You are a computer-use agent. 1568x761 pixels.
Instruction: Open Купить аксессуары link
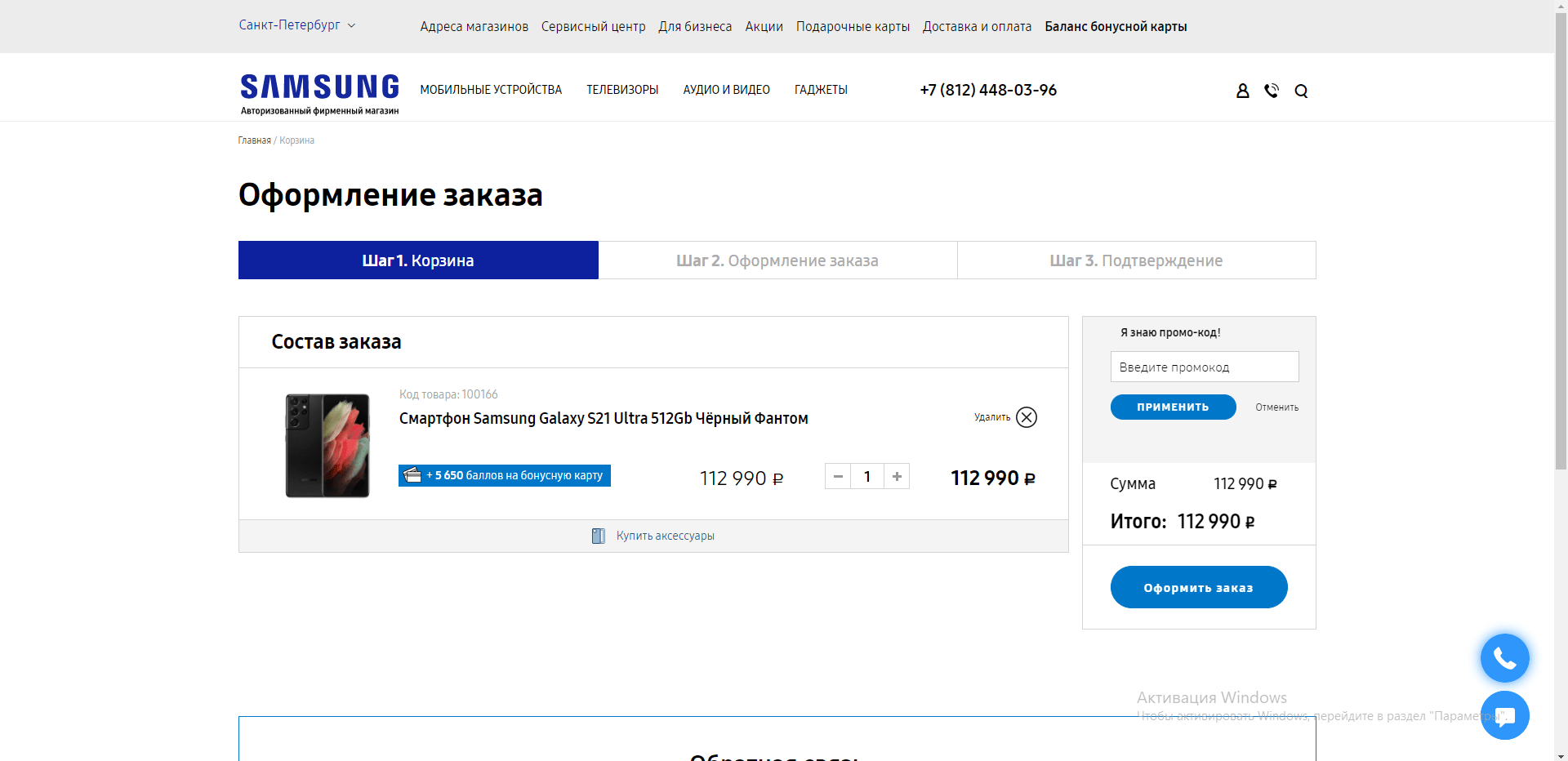[x=665, y=536]
